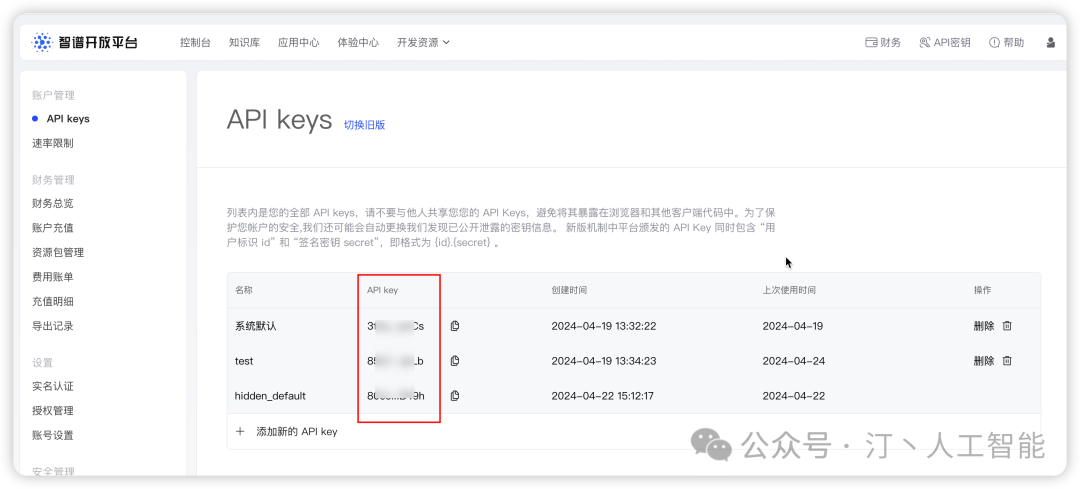
Task: Open 账户充值 in the sidebar
Action: click(x=52, y=228)
